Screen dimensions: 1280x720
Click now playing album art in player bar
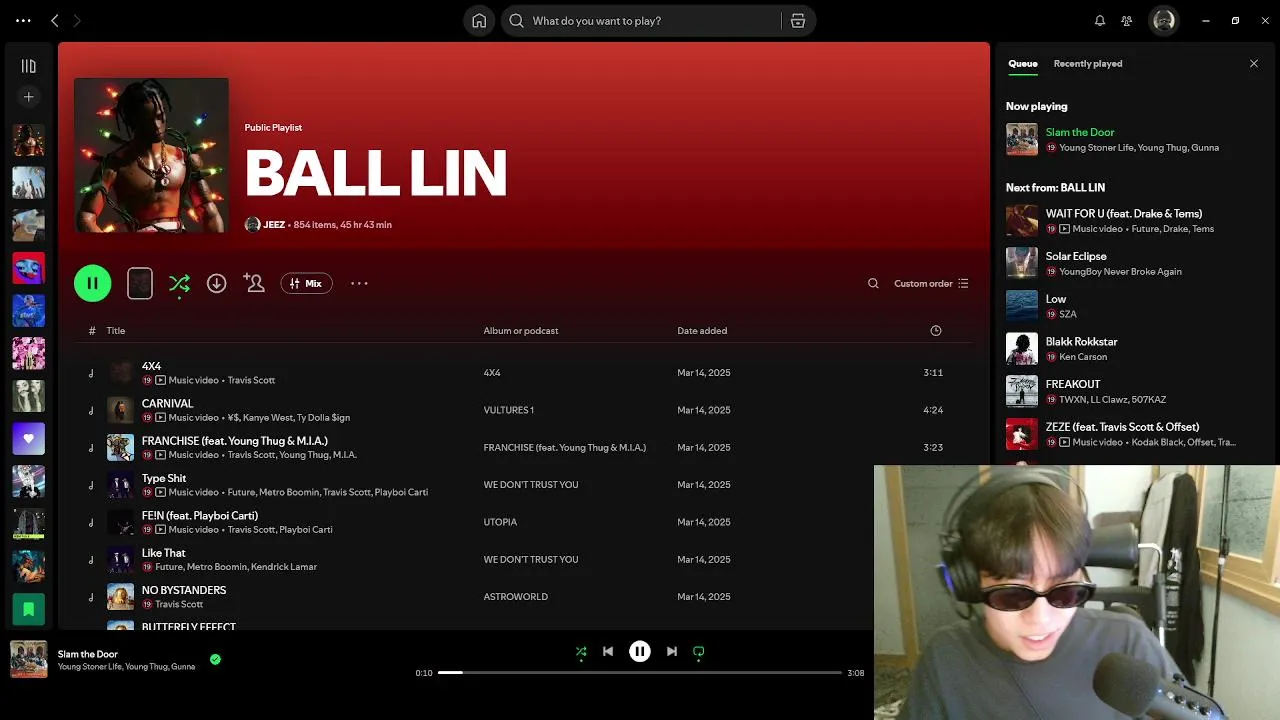[x=29, y=660]
